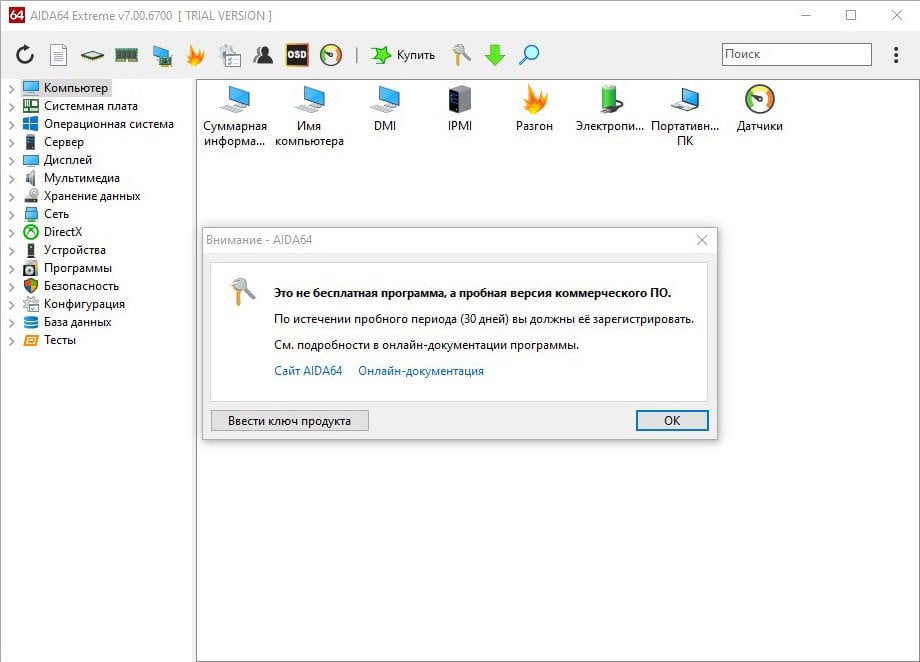
Task: Select Тесты in the tree
Action: 50,340
